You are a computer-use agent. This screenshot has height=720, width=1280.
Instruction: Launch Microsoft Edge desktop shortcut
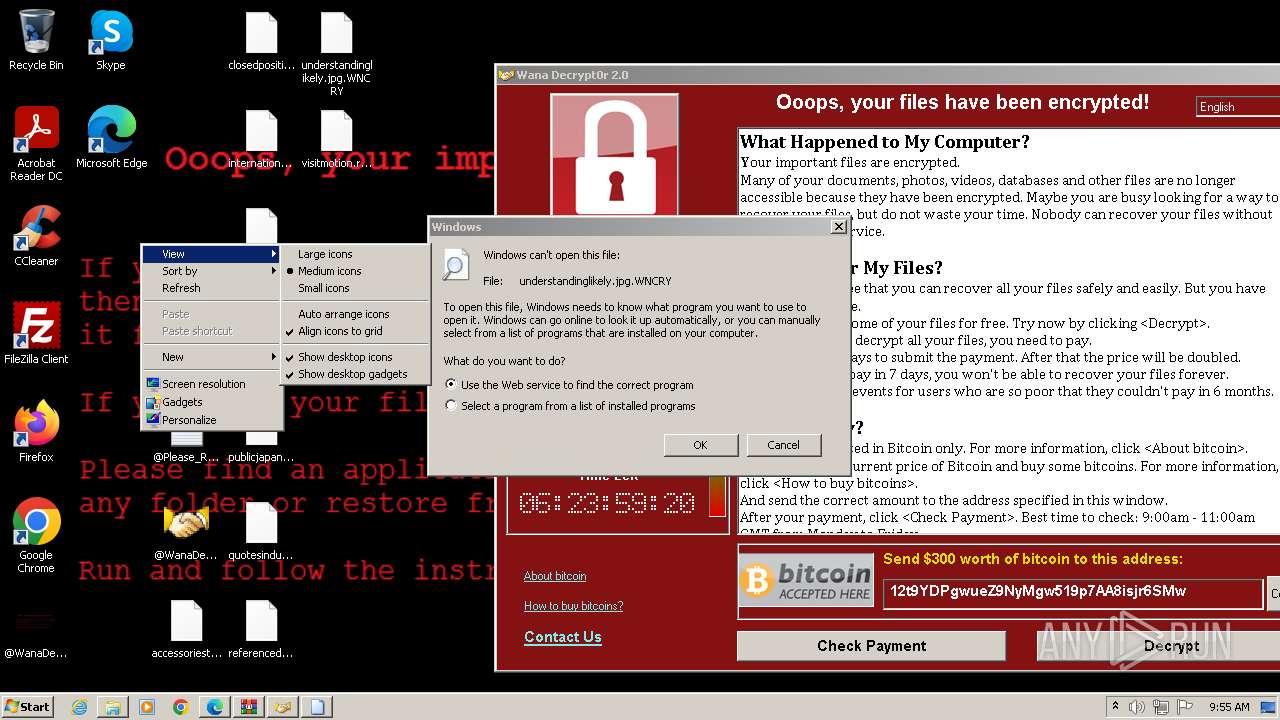(x=111, y=138)
